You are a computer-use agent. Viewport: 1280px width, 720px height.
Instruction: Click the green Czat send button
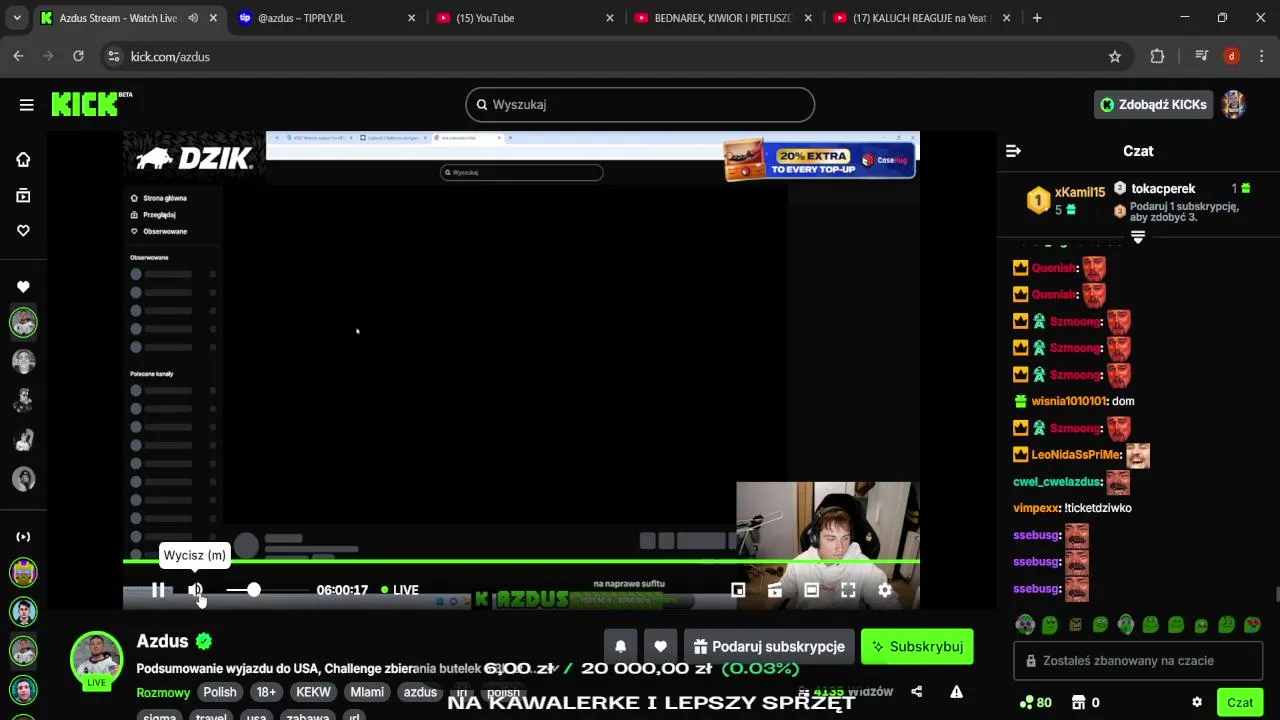point(1240,702)
